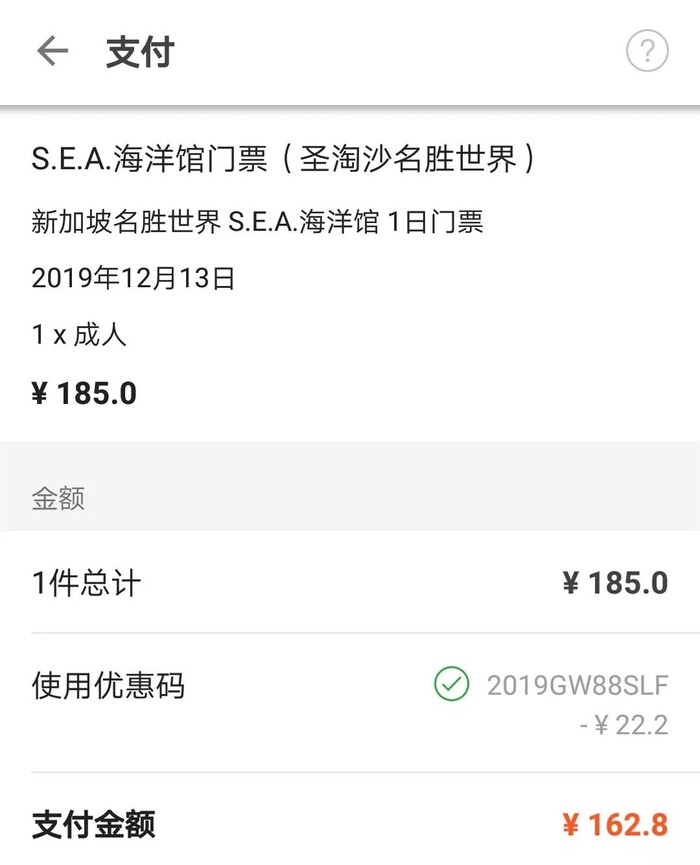Click the bold ticket price under 成人

(x=84, y=393)
